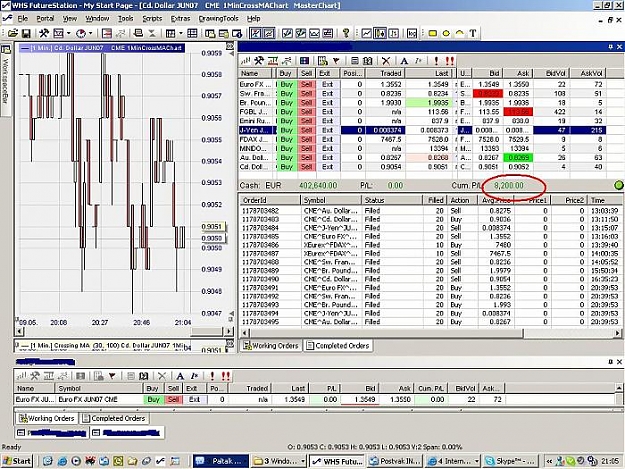
Task: Open the Extras menu
Action: (x=180, y=18)
